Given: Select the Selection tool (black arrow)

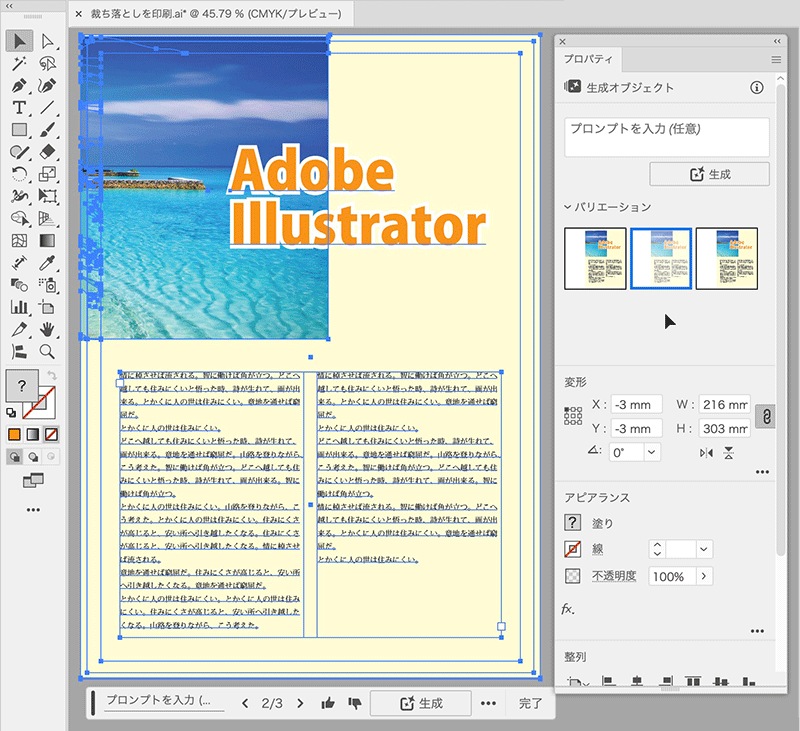Looking at the screenshot, I should [19, 41].
